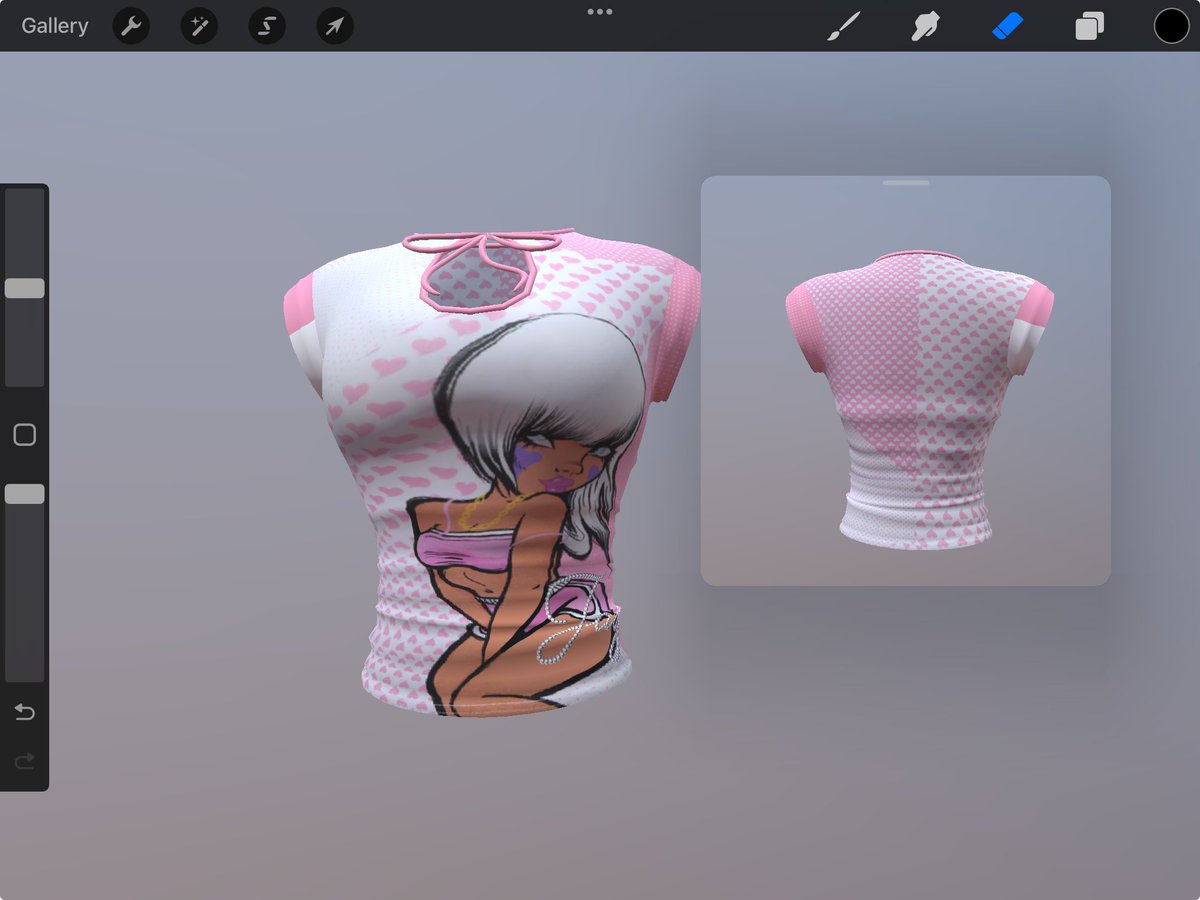Open the black color picker circle
Screen dimensions: 1200x900
(x=1172, y=26)
